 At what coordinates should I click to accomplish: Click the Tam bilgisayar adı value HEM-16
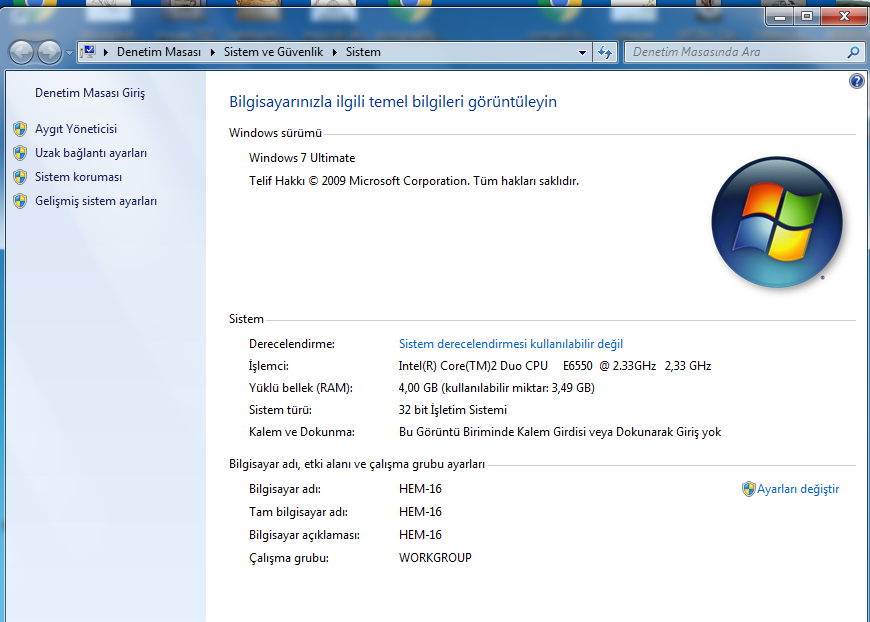tap(420, 512)
